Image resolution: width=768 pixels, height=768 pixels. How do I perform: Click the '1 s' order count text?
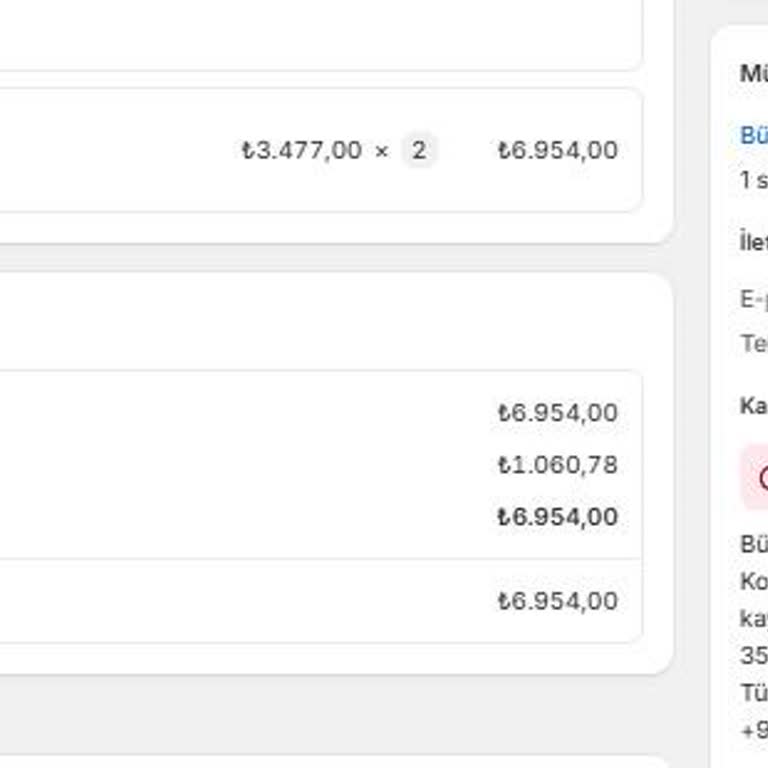tap(753, 180)
